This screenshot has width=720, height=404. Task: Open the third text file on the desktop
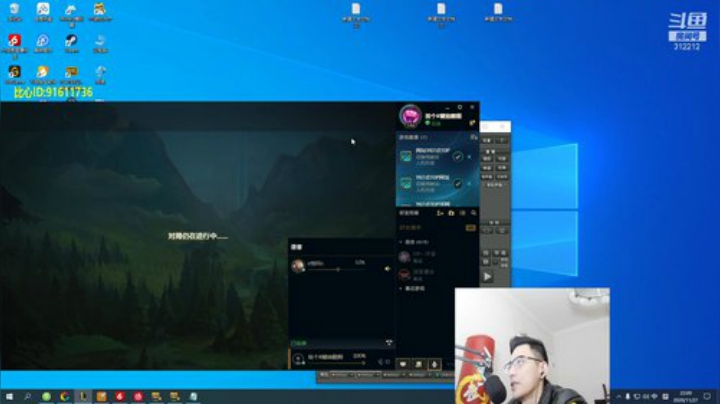[x=498, y=13]
